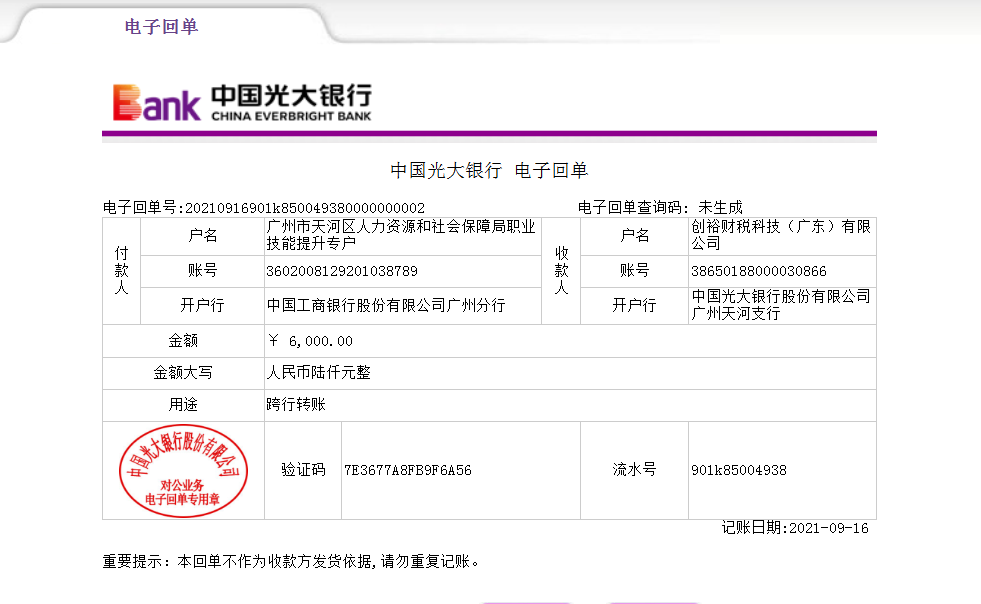Click the 验证码 label cell
The width and height of the screenshot is (981, 604).
tap(303, 470)
